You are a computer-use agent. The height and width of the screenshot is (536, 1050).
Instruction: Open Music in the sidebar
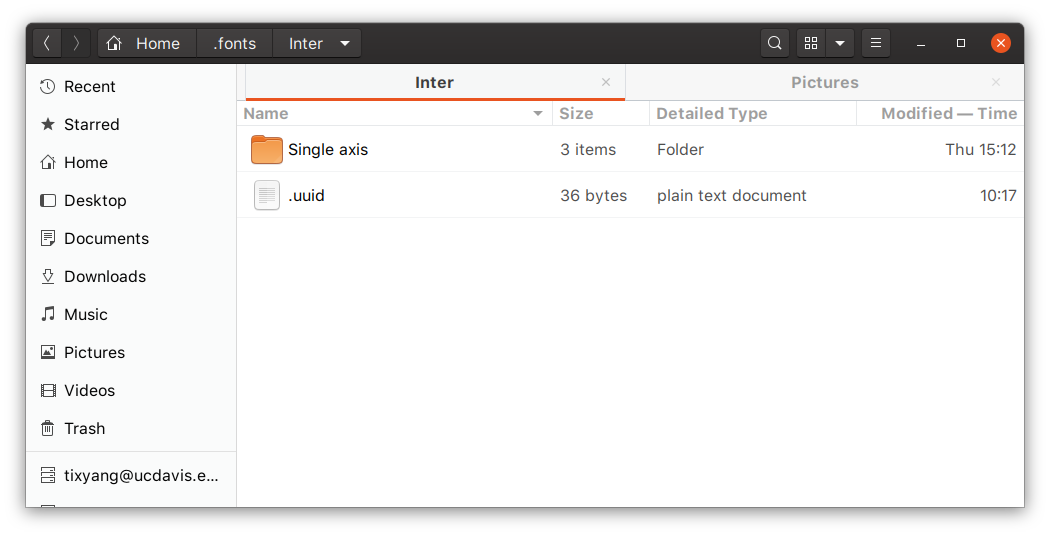coord(131,314)
